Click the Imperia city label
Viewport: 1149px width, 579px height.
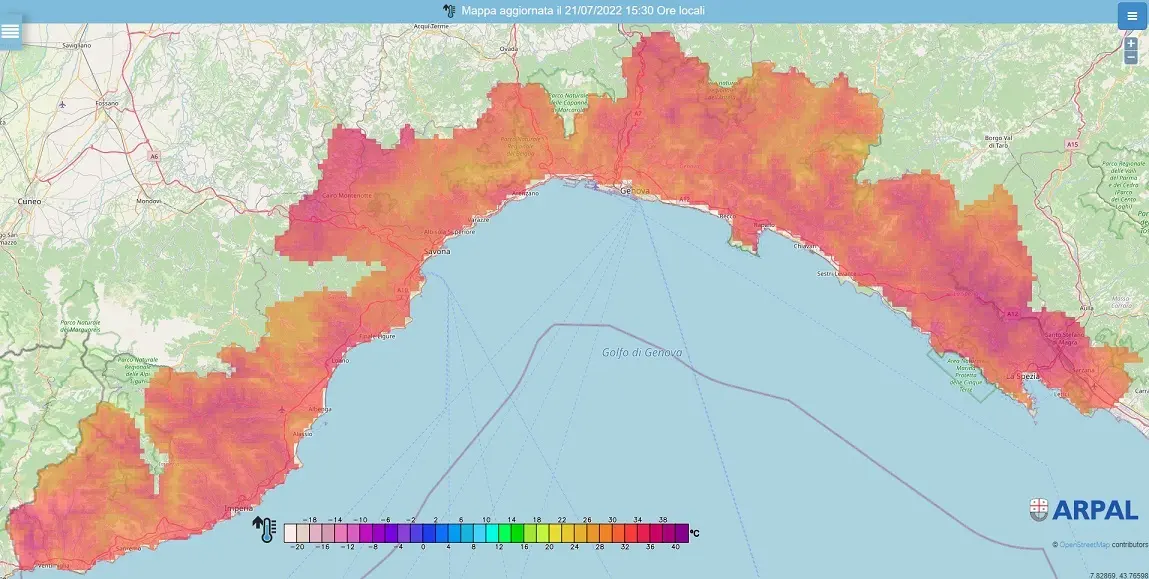tap(239, 508)
